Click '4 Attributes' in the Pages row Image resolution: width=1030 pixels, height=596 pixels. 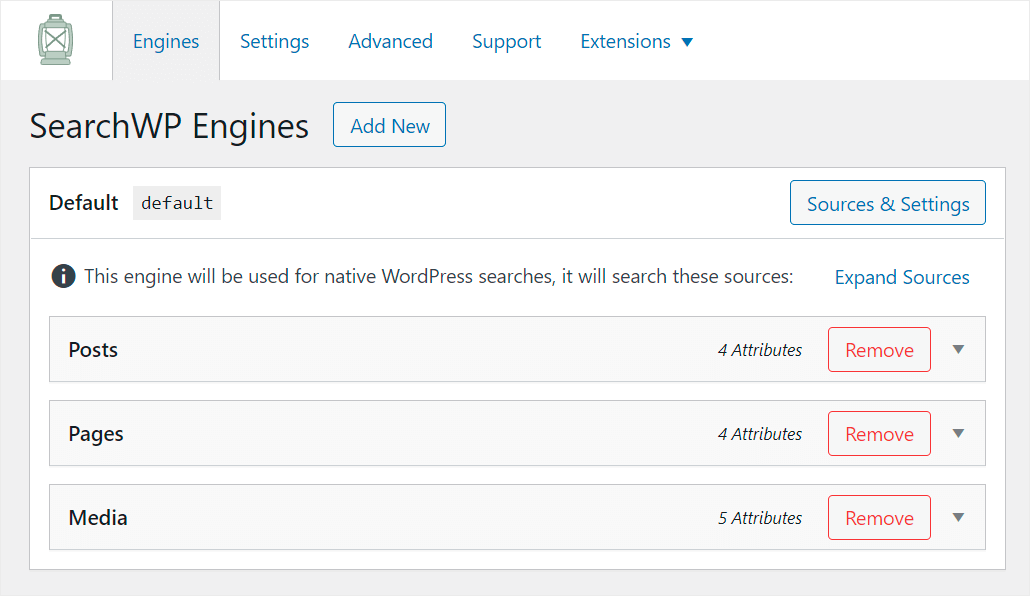(x=760, y=434)
